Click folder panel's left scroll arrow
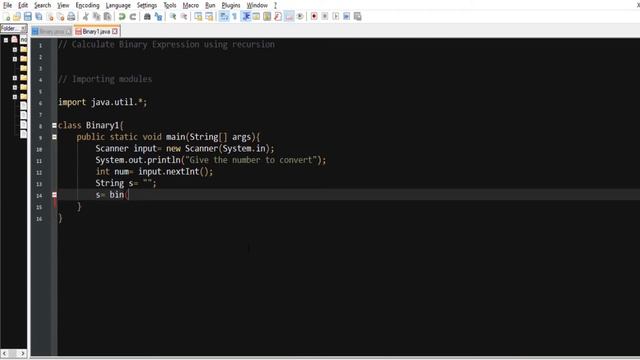 coord(4,353)
